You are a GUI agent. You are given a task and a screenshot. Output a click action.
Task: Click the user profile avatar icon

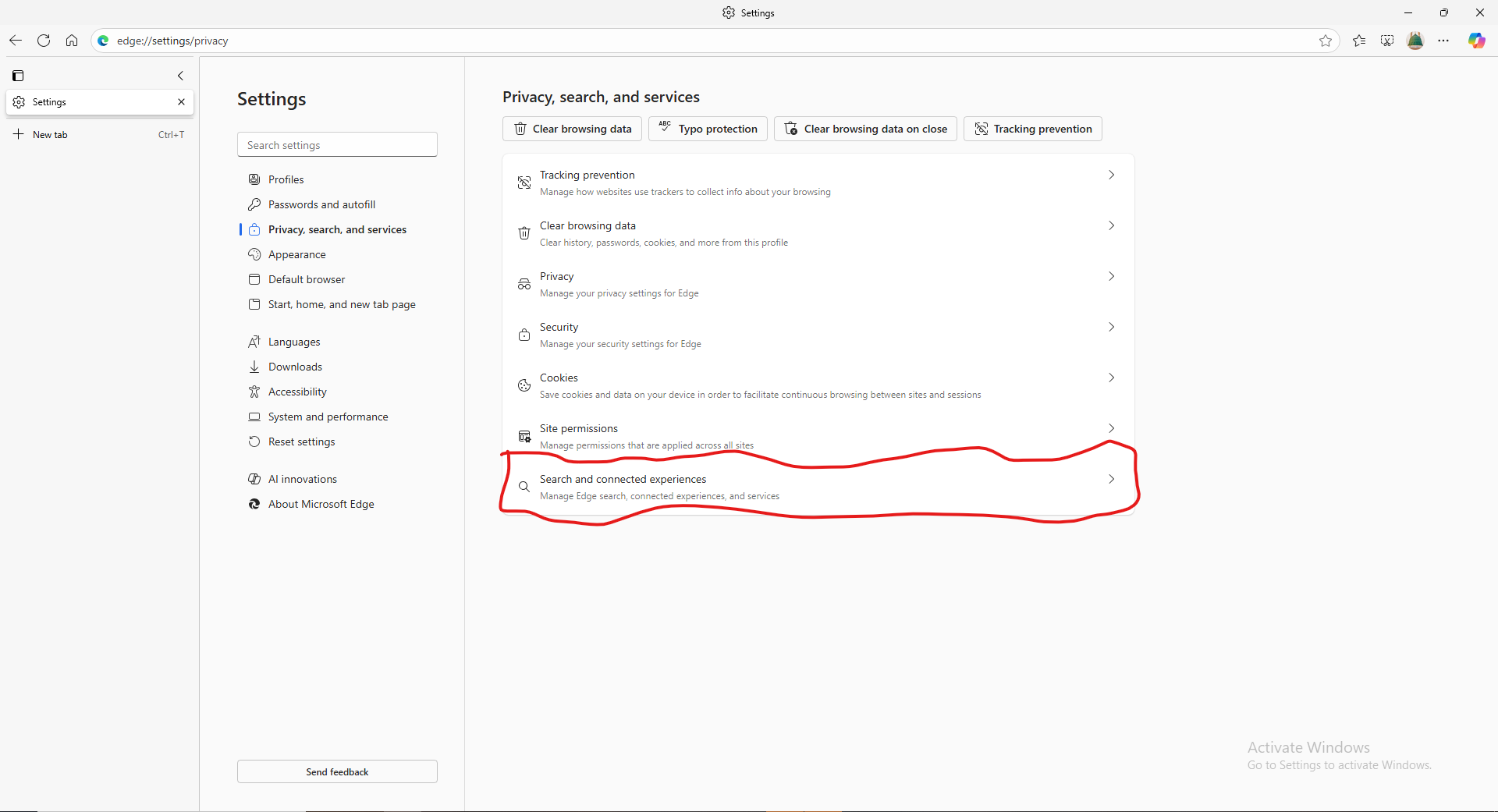click(1415, 41)
